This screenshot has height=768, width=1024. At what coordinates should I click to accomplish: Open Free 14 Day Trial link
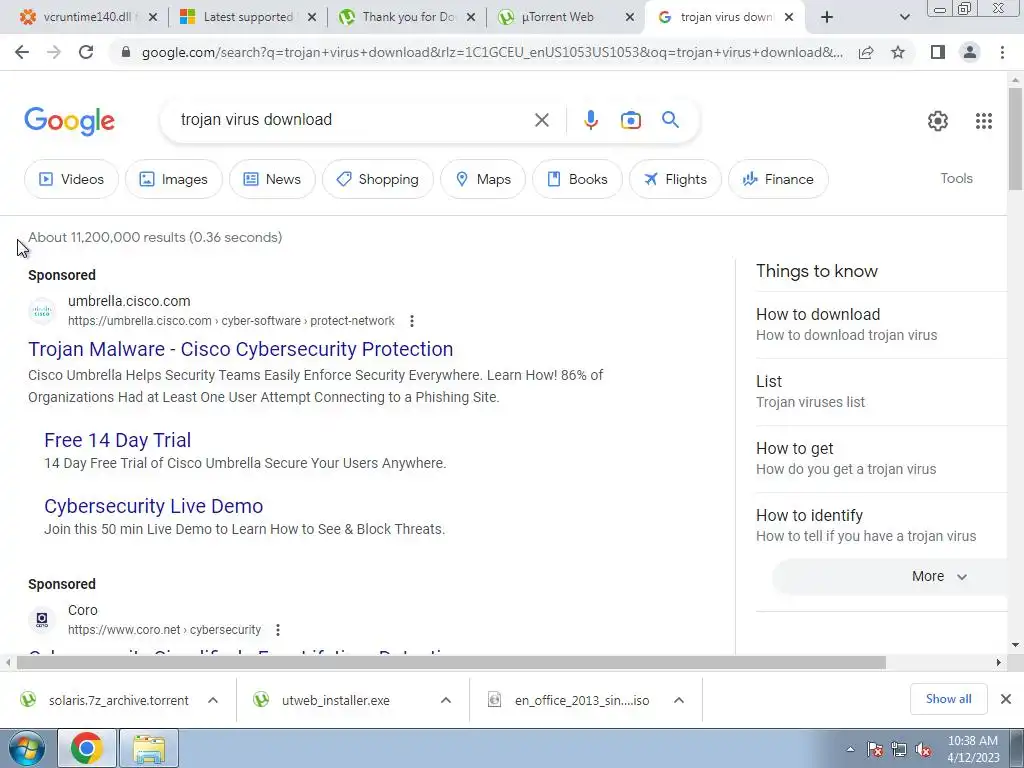click(118, 440)
